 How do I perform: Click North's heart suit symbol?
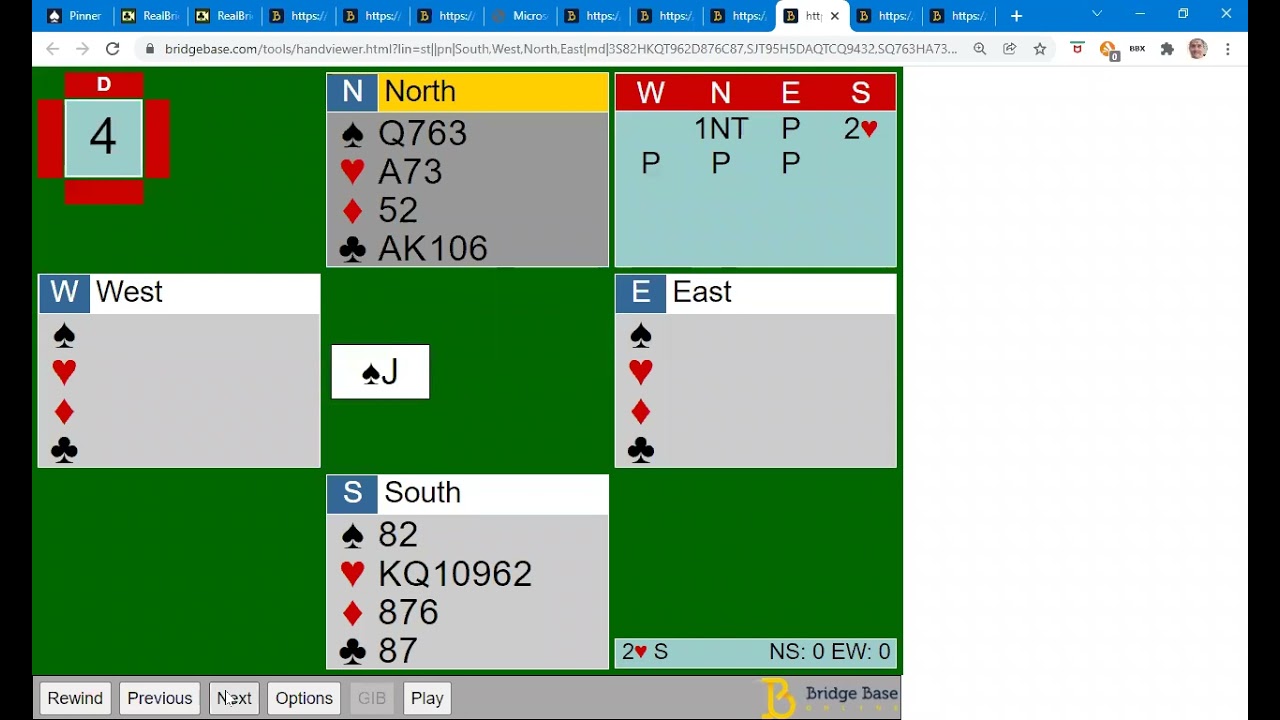tap(352, 172)
